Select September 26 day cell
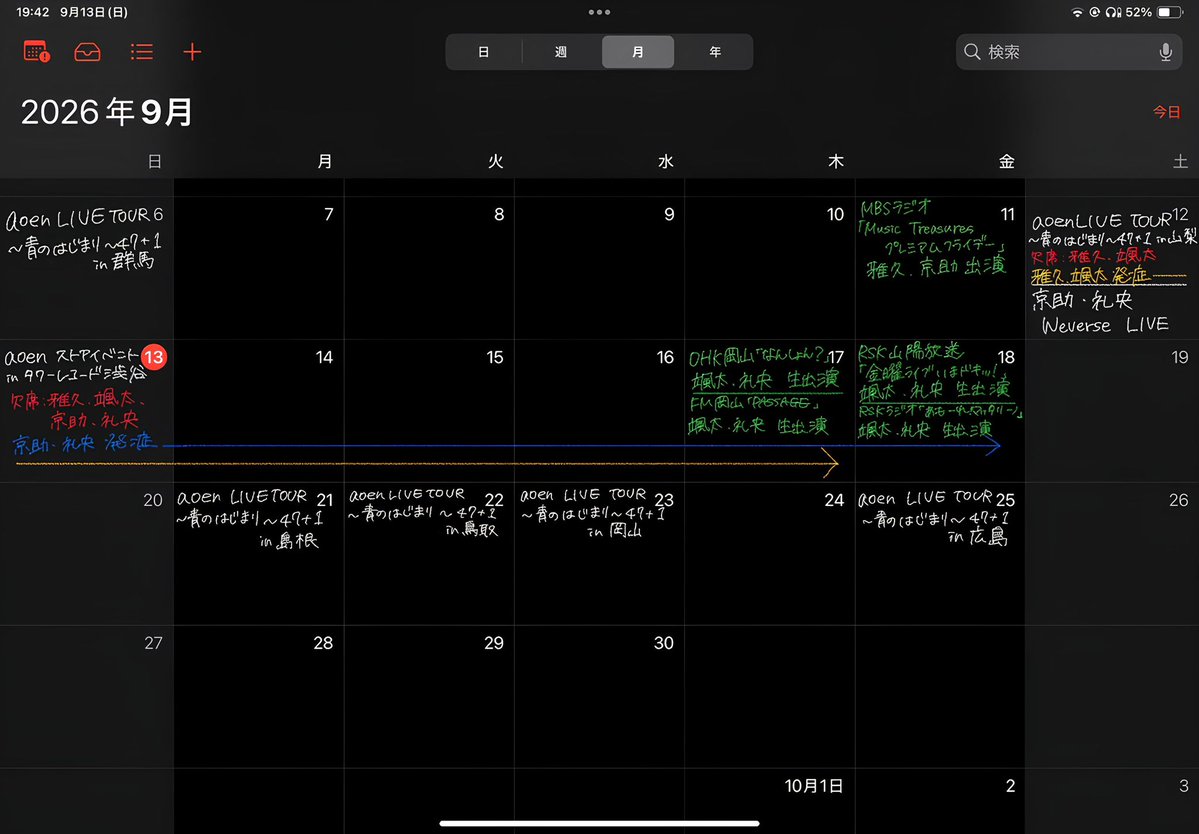 [1113, 554]
